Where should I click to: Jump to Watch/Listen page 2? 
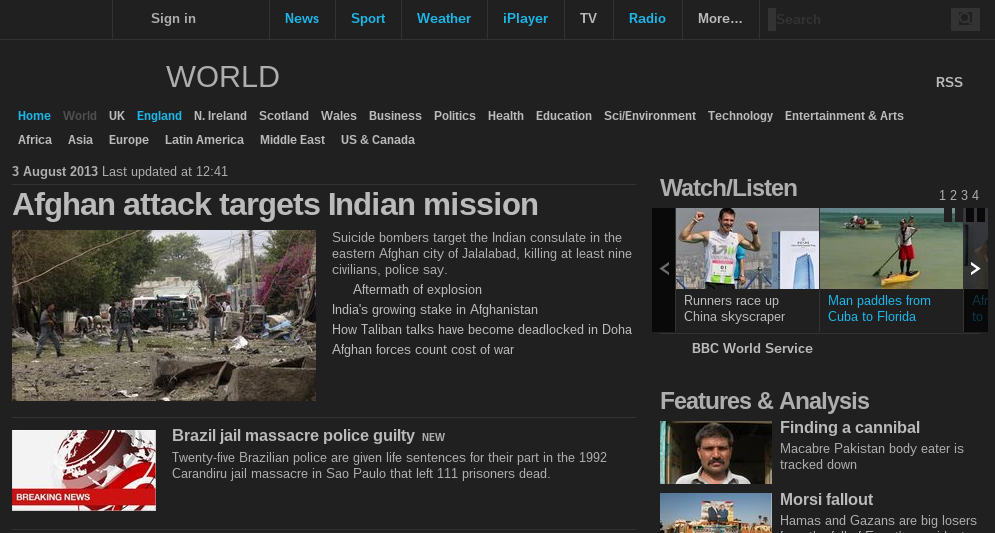point(953,195)
